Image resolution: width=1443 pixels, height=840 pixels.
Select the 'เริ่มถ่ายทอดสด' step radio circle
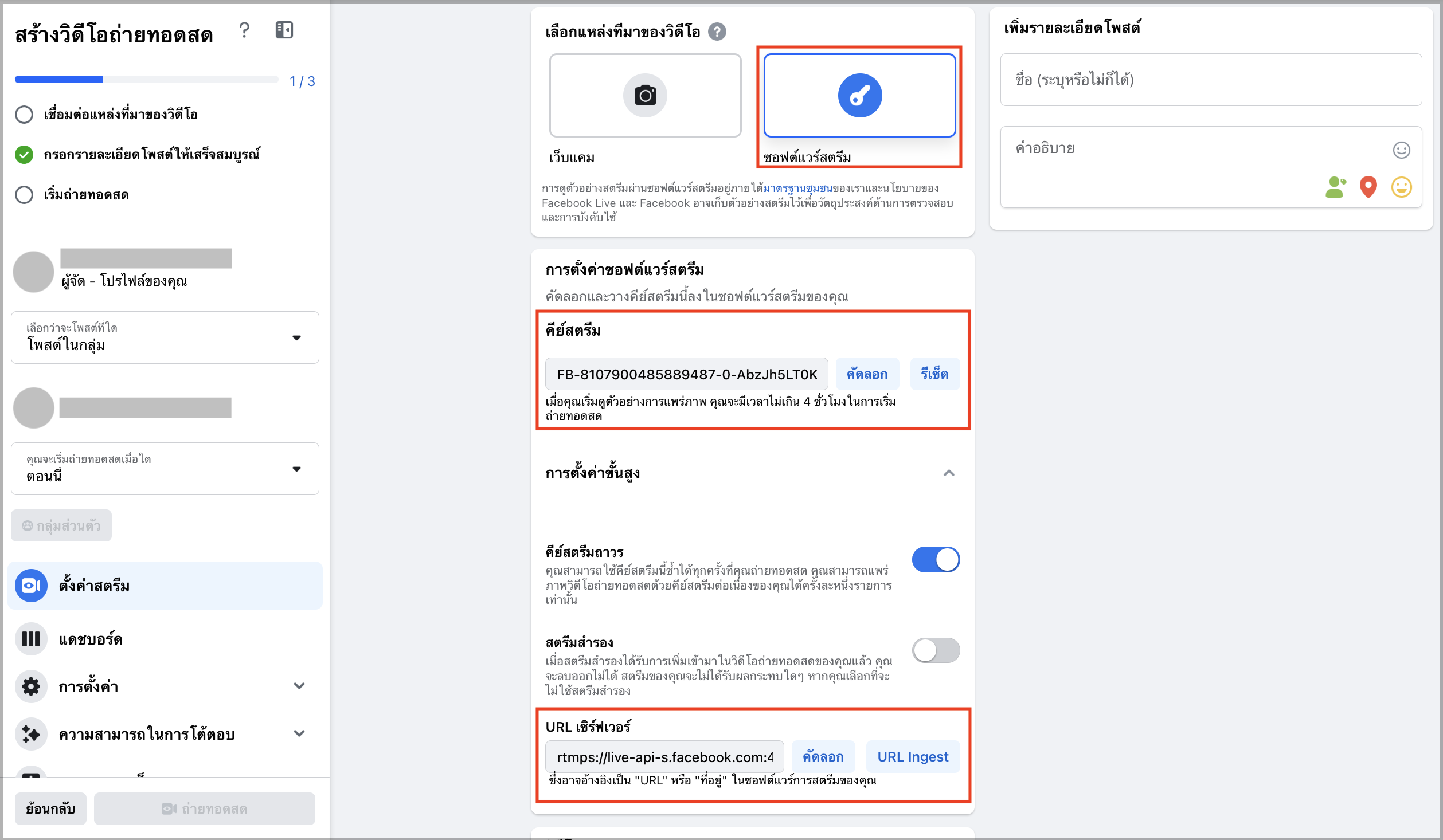tap(24, 195)
